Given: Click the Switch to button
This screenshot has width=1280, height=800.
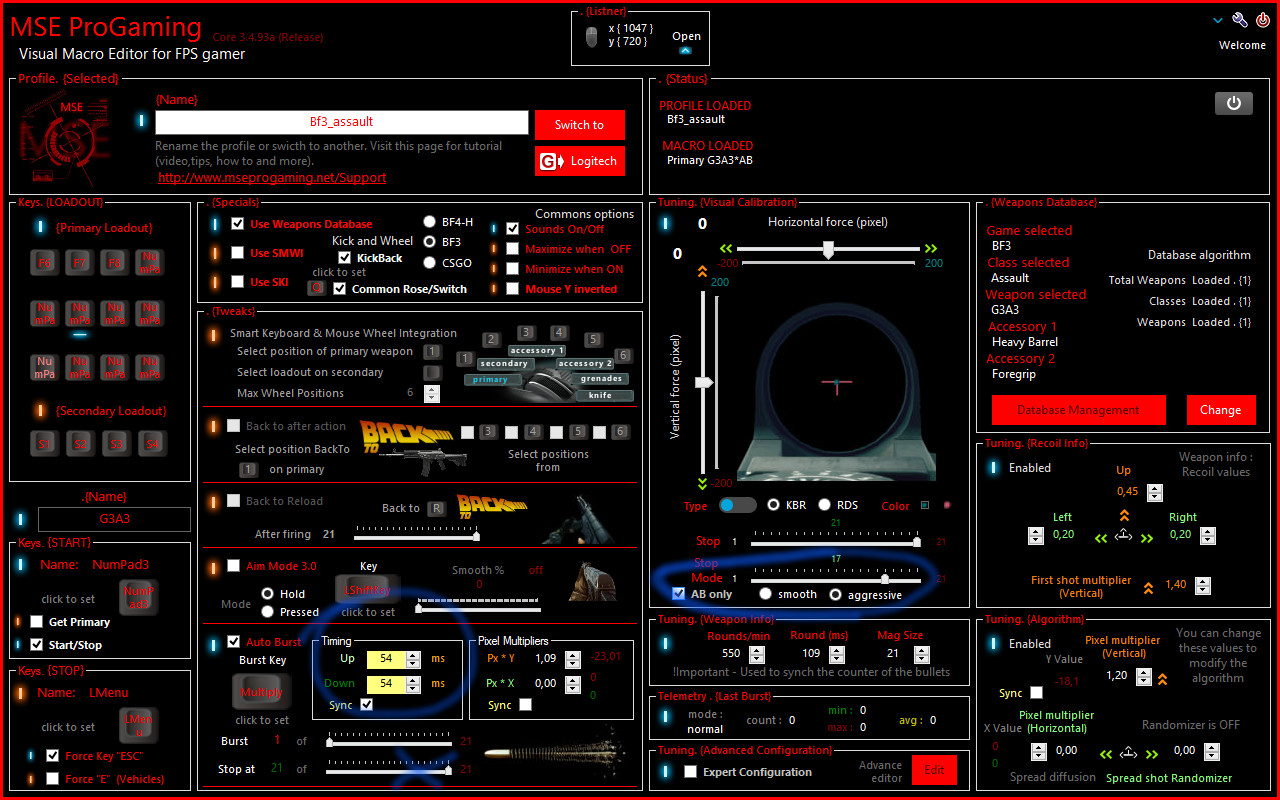Looking at the screenshot, I should tap(580, 125).
